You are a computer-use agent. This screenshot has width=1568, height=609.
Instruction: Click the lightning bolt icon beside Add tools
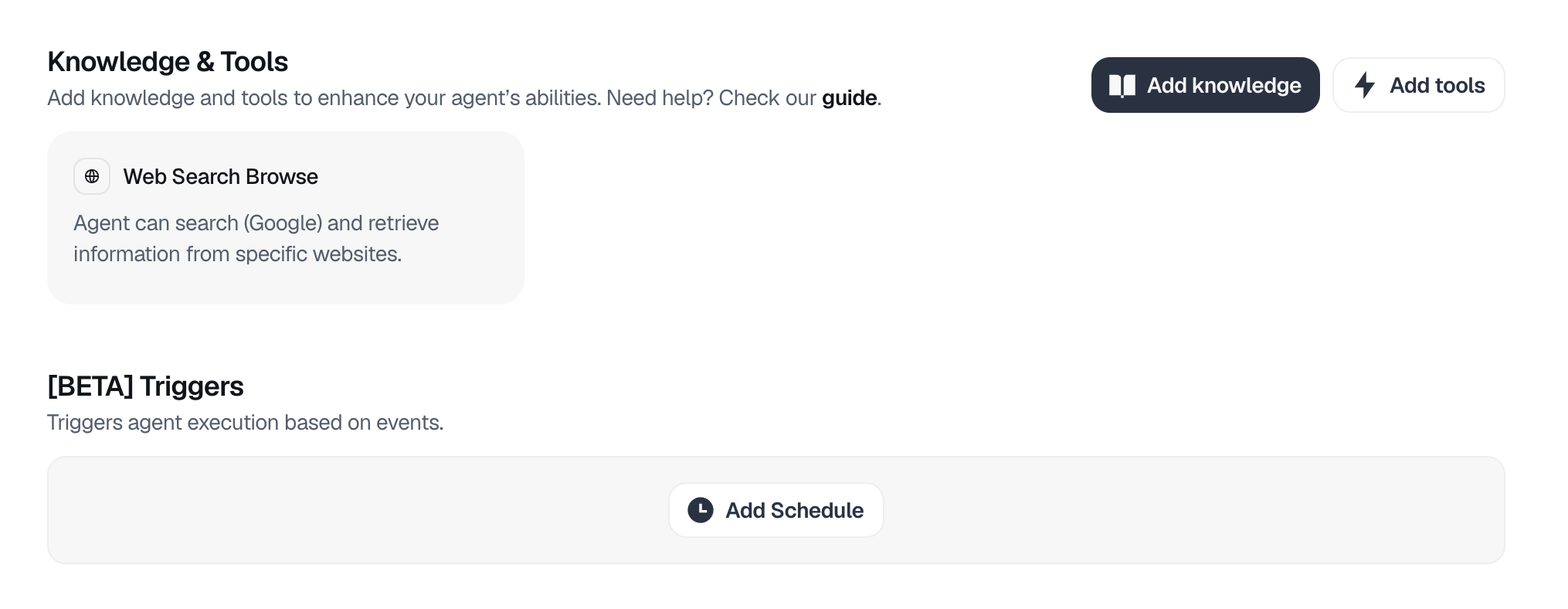point(1365,85)
